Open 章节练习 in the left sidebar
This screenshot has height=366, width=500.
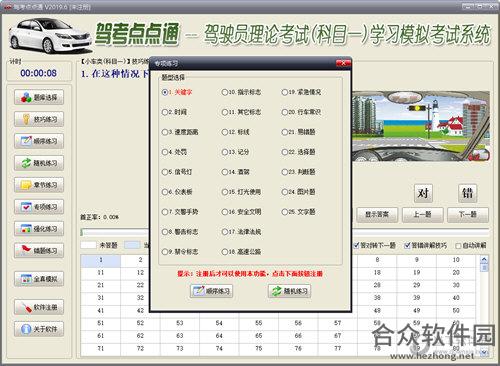(39, 185)
